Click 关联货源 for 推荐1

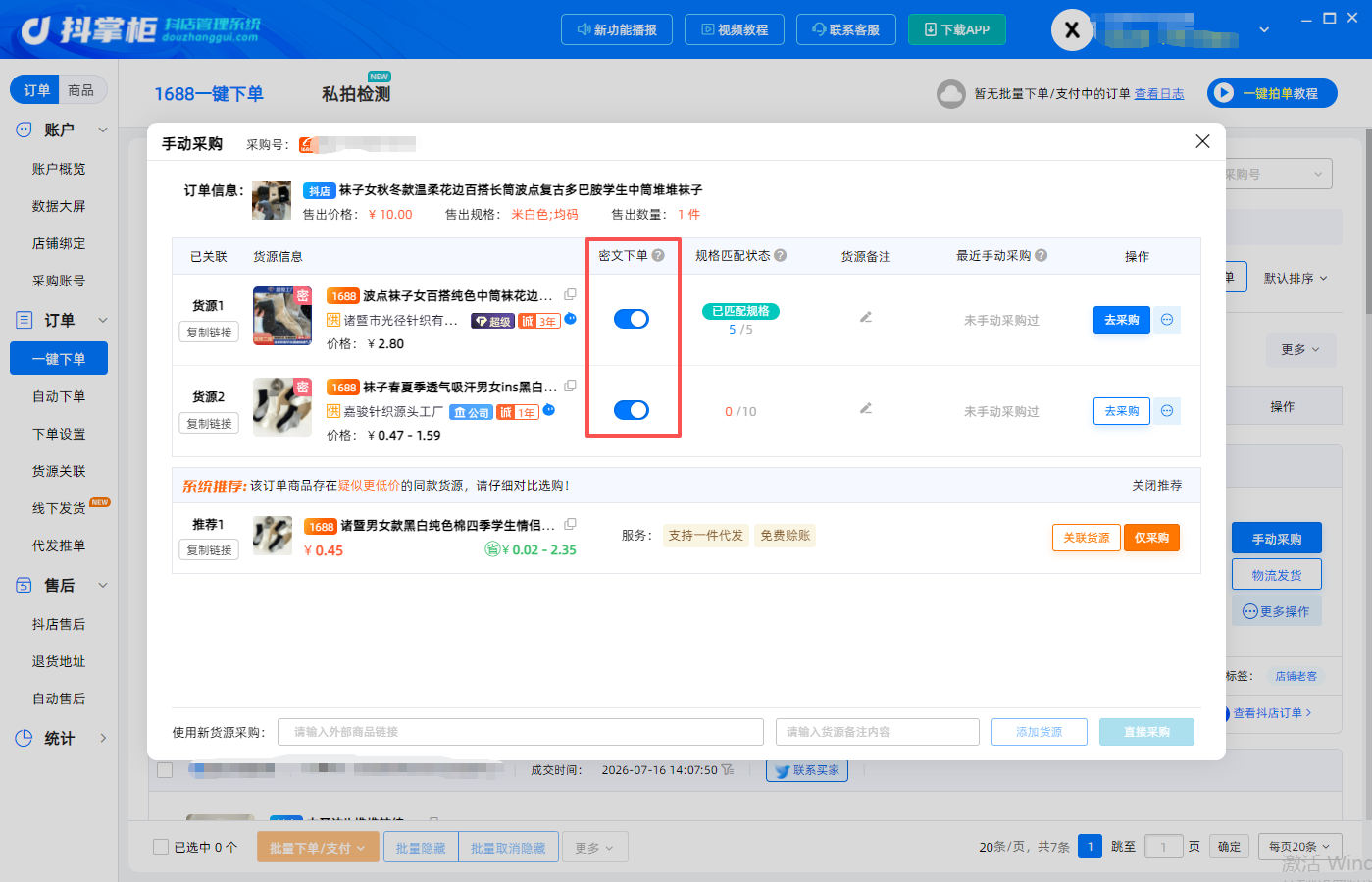1087,538
